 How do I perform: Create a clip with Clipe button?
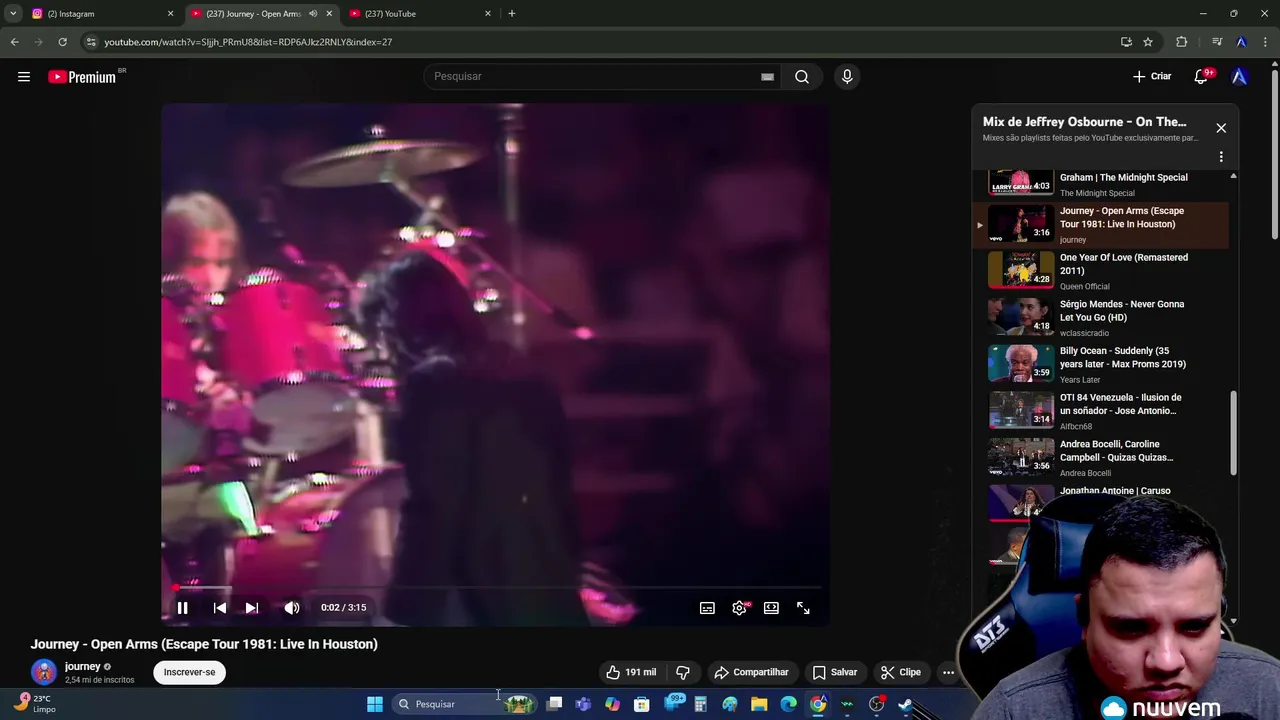pyautogui.click(x=900, y=672)
